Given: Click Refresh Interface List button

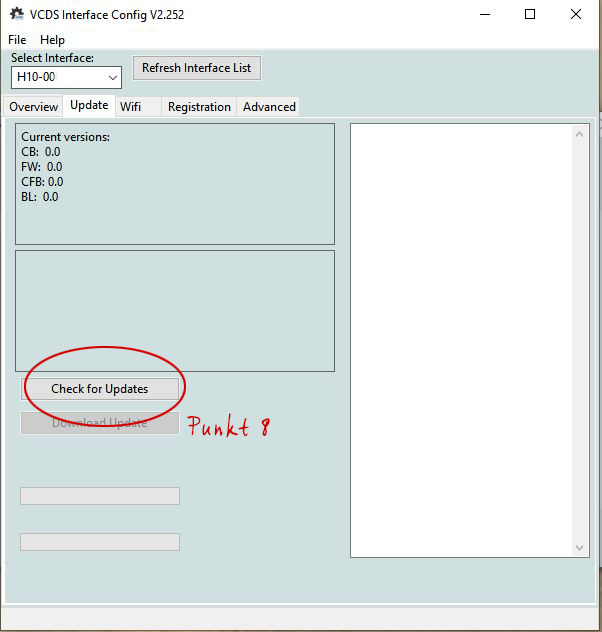Looking at the screenshot, I should (197, 68).
